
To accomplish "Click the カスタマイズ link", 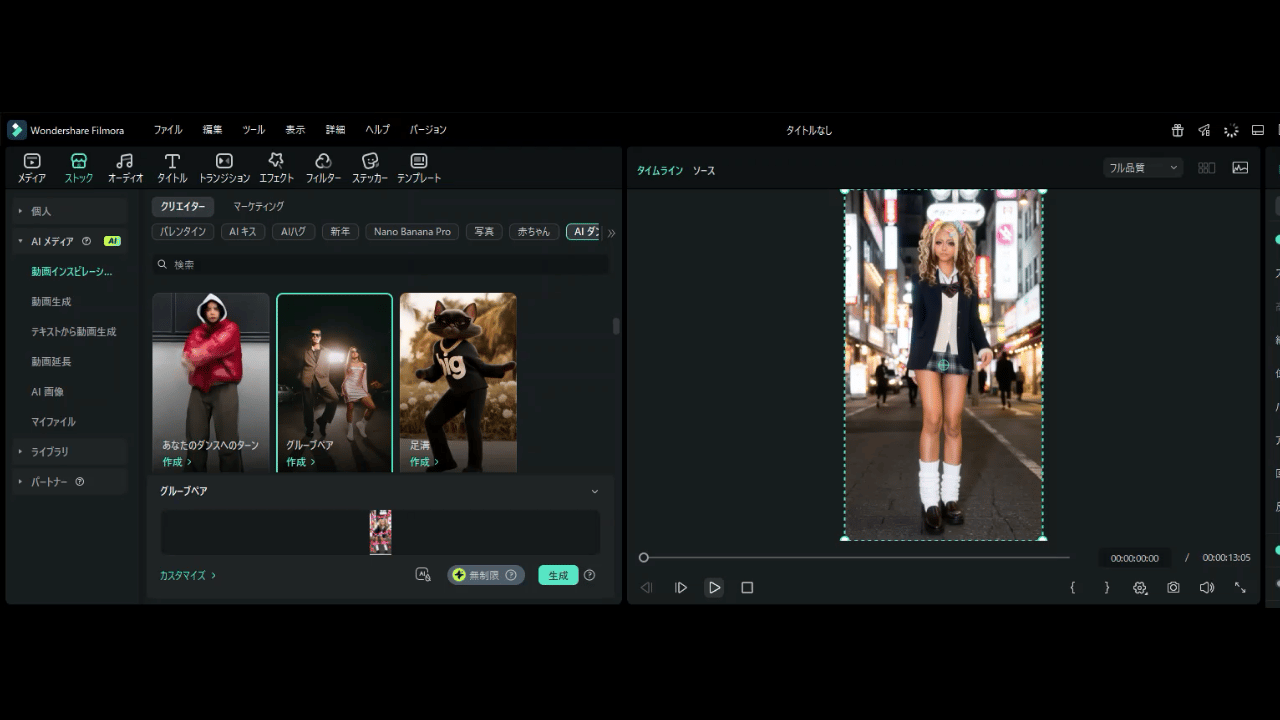I will (187, 575).
